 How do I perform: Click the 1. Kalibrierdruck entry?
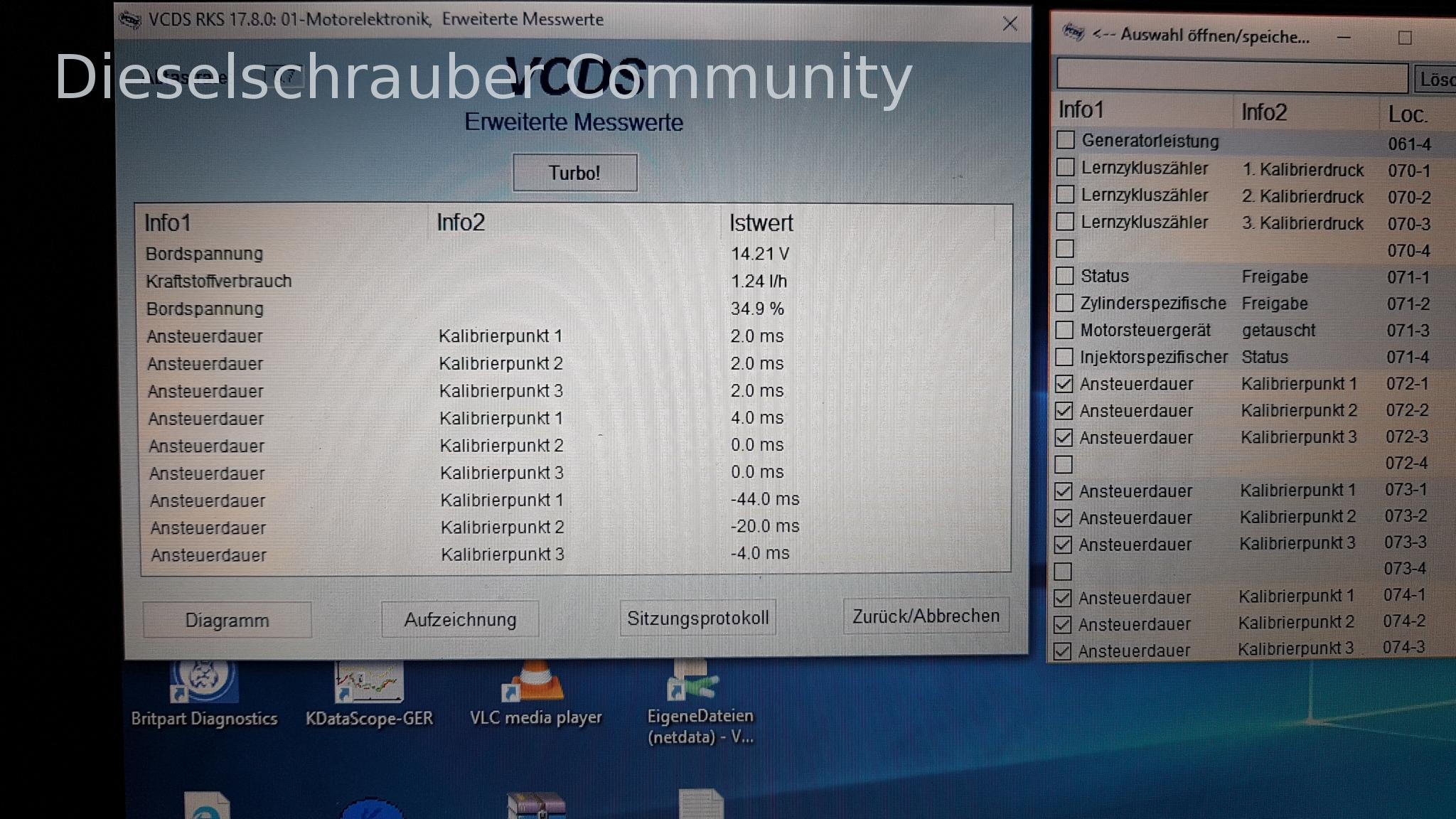[1303, 170]
